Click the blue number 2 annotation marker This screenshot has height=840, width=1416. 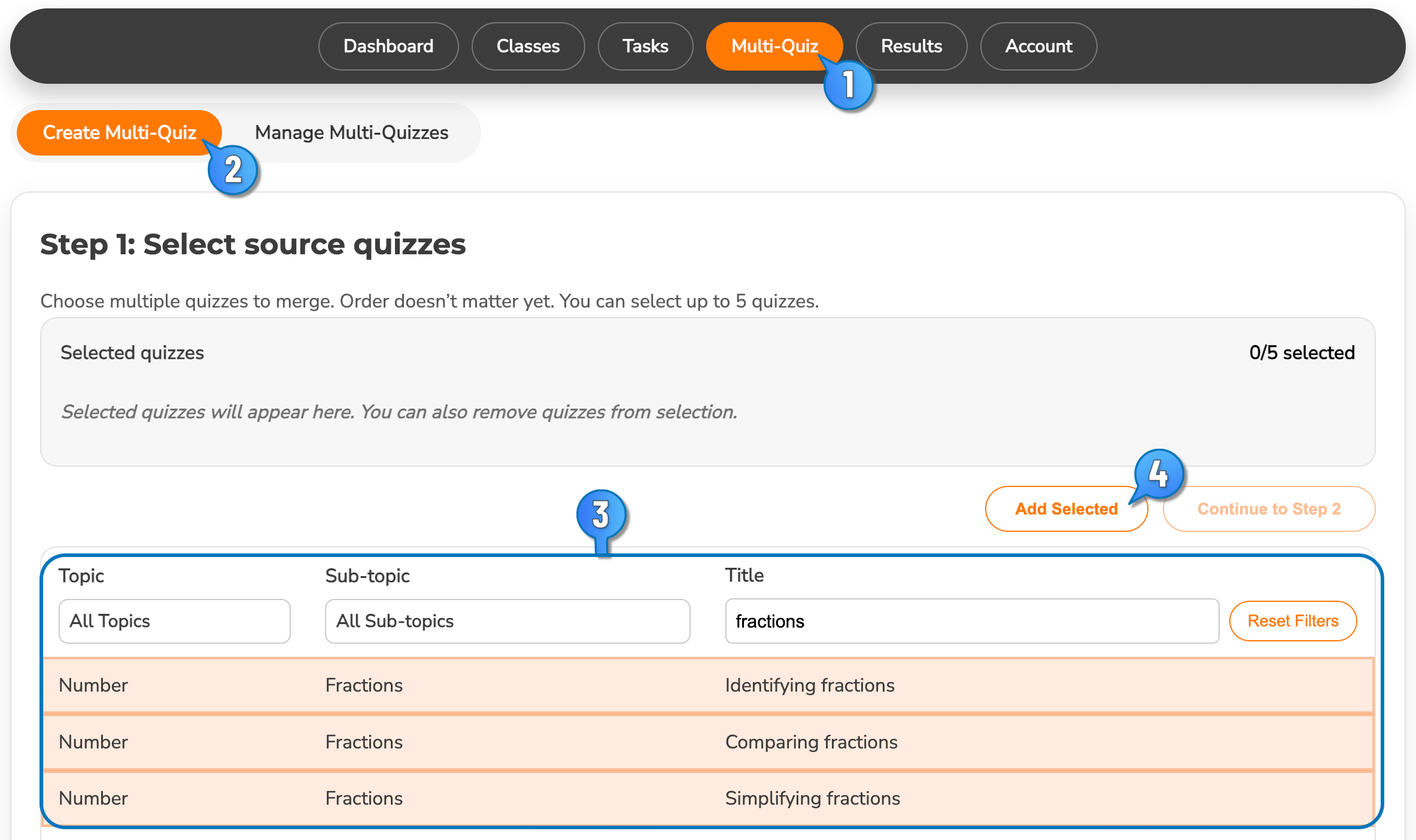pos(233,170)
